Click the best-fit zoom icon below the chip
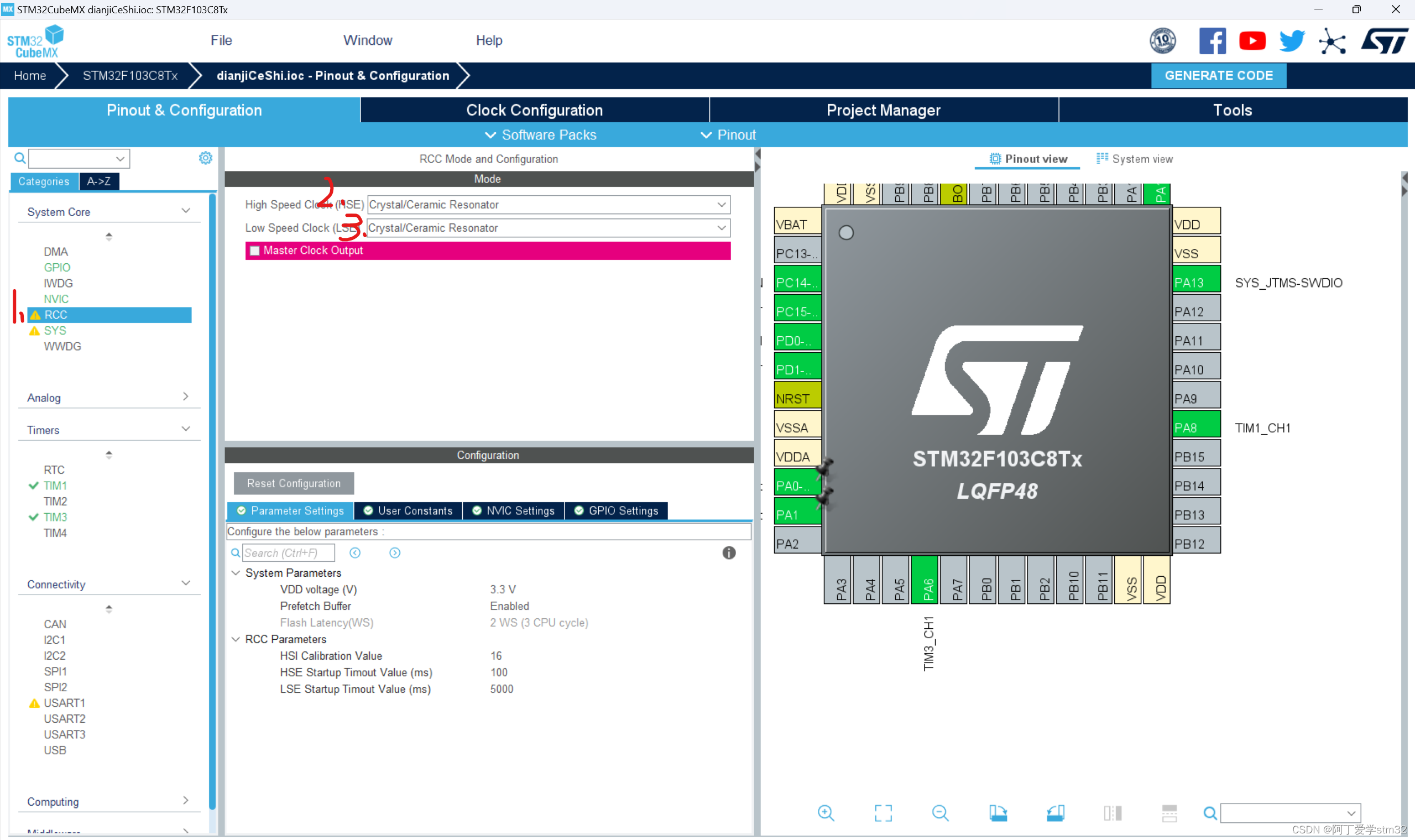This screenshot has width=1415, height=840. pos(883,813)
